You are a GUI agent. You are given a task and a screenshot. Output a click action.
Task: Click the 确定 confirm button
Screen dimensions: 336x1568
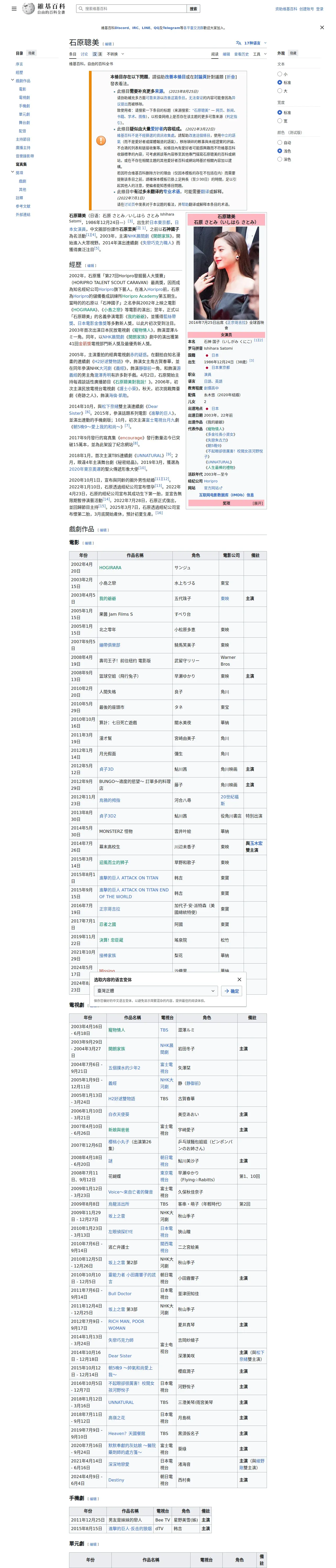pyautogui.click(x=232, y=991)
